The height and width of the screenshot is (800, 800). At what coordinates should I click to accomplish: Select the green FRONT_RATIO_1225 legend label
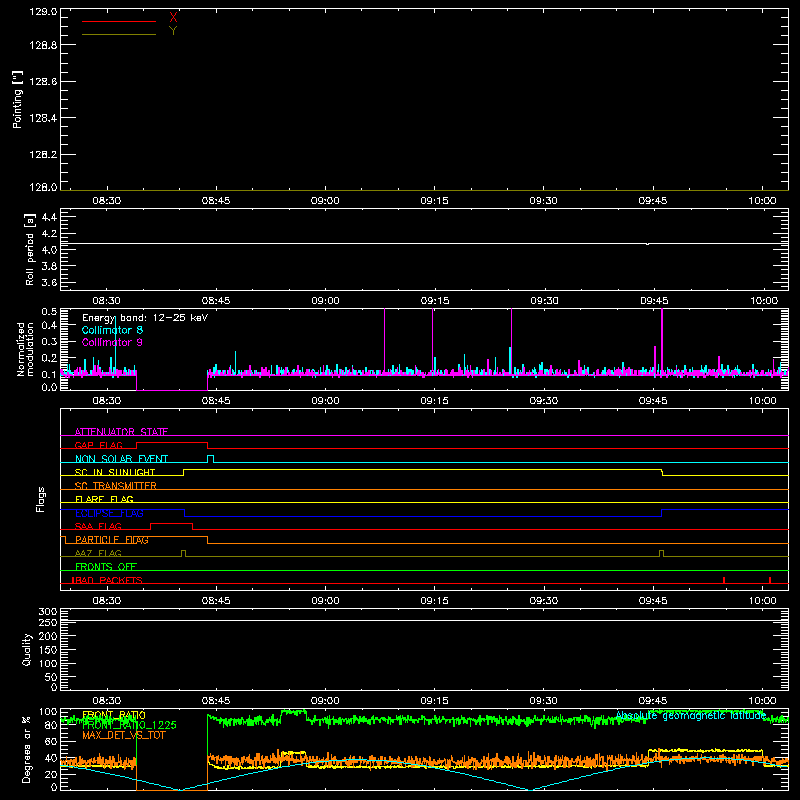click(x=129, y=725)
